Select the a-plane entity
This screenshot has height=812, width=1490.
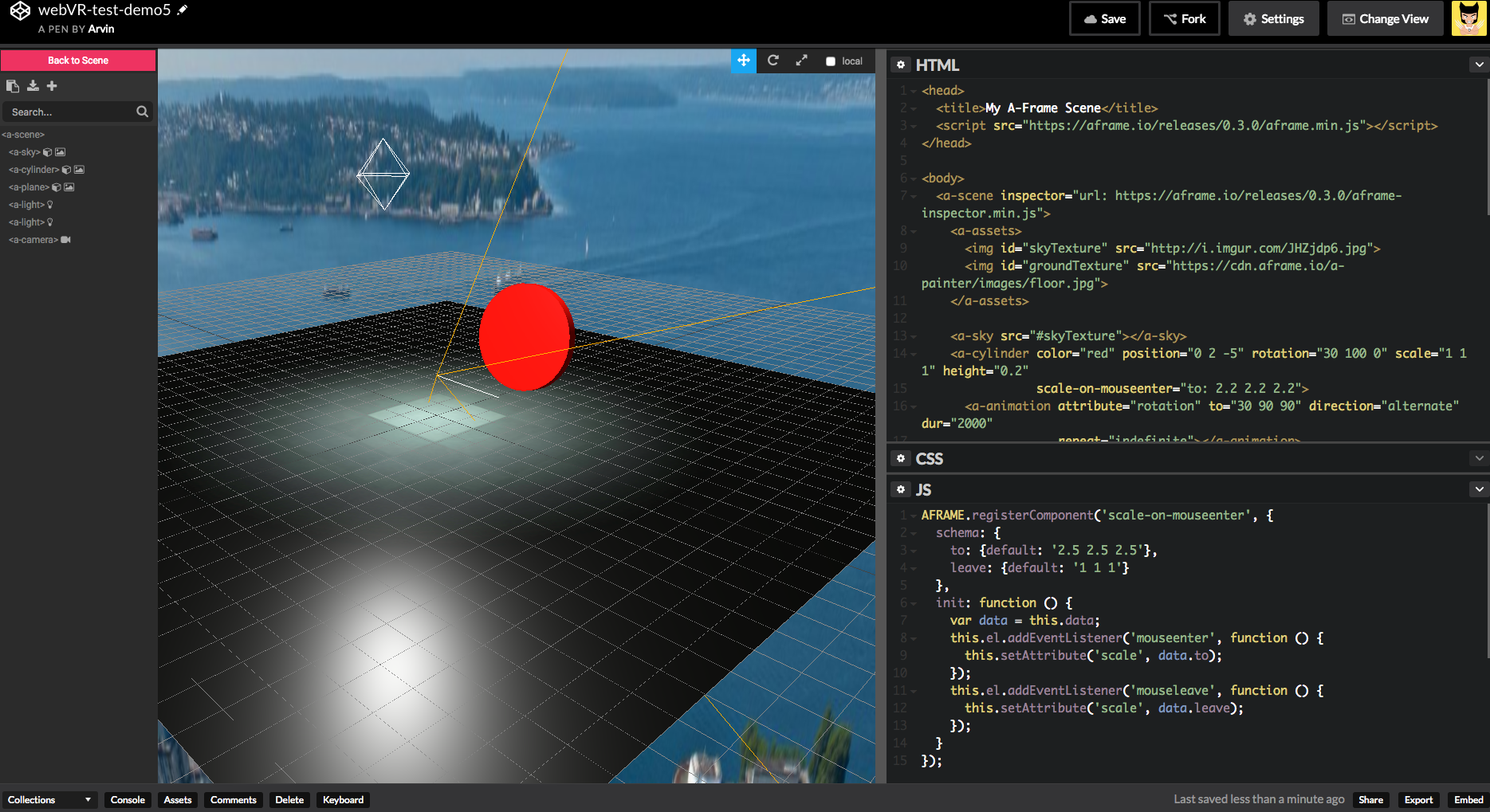coord(29,187)
